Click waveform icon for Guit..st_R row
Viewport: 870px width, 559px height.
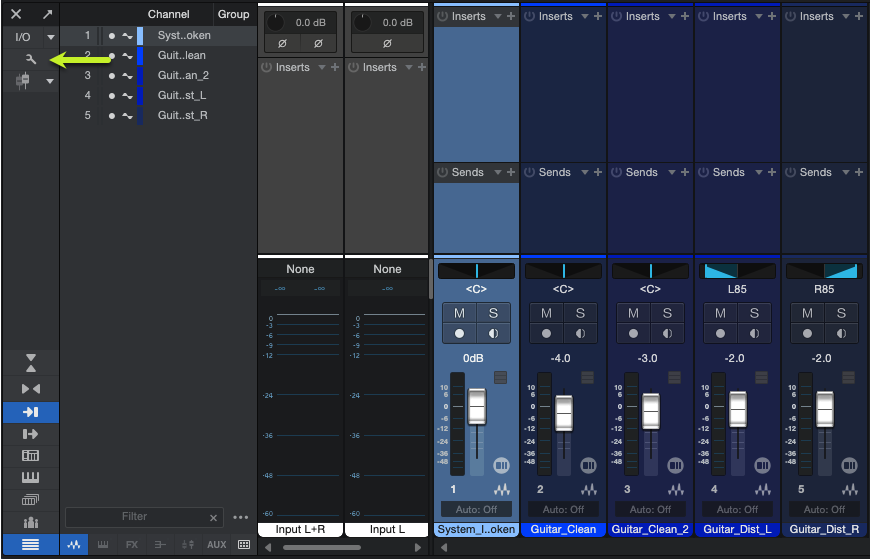coord(128,115)
